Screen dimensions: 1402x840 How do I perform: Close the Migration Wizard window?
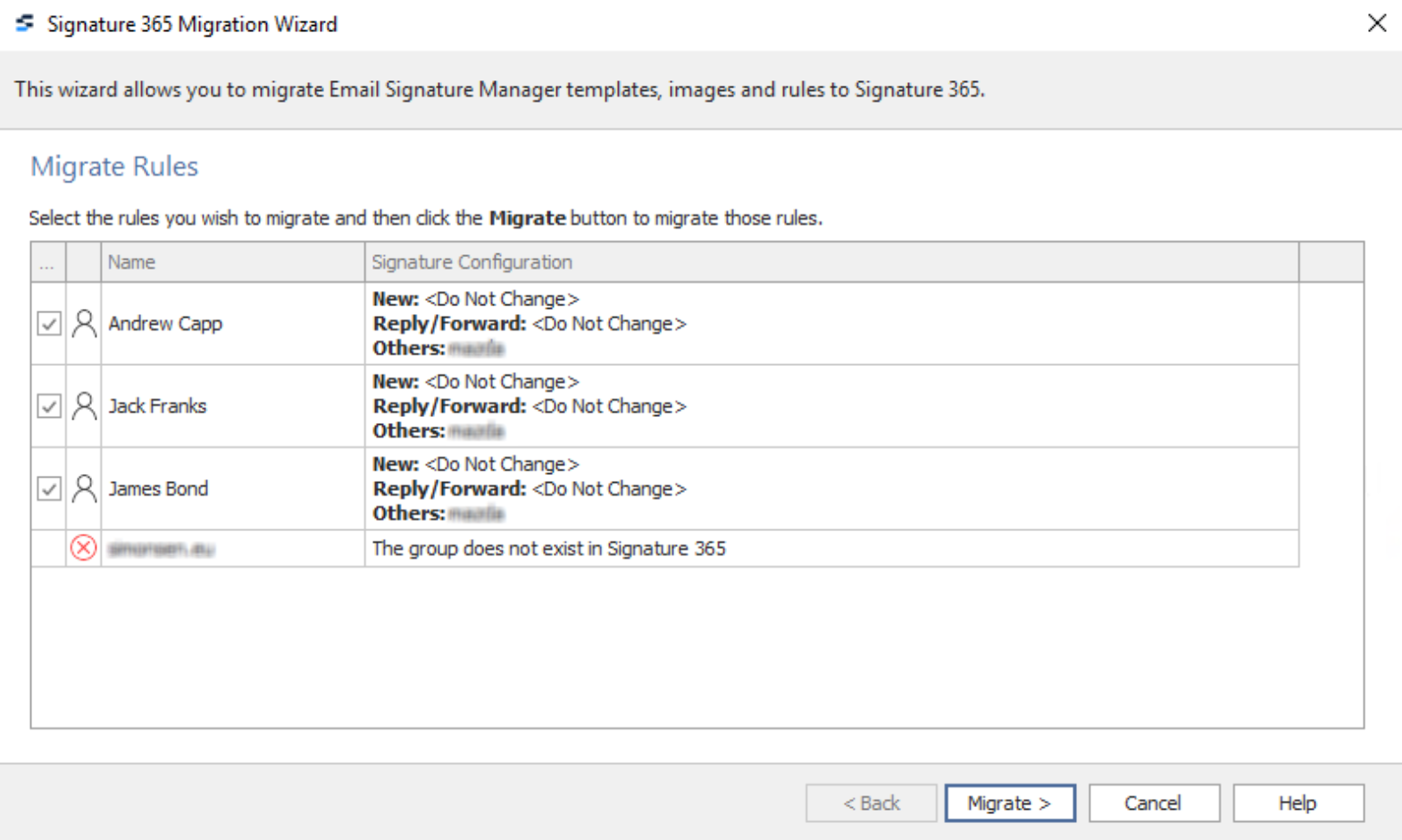pos(1377,23)
